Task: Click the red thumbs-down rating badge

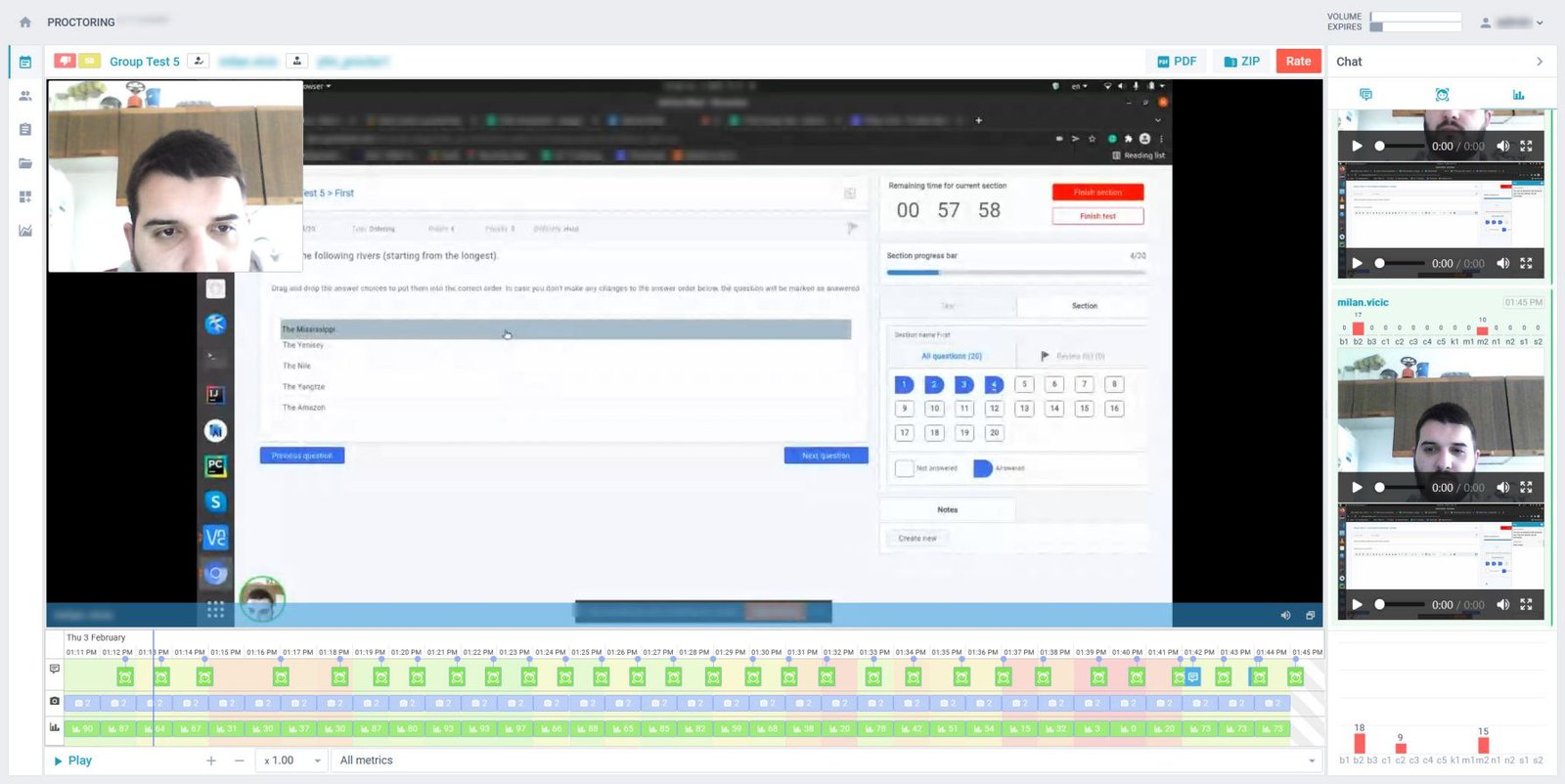Action: point(65,61)
